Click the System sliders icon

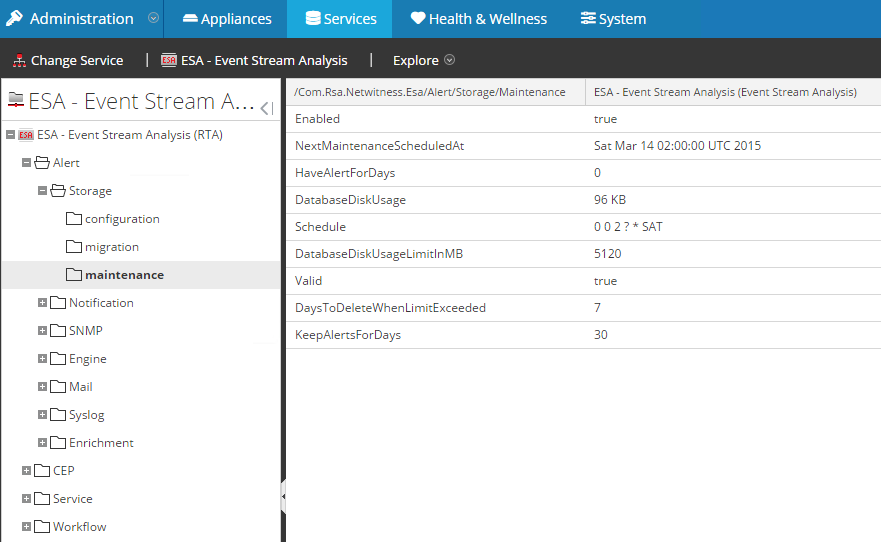tap(588, 19)
